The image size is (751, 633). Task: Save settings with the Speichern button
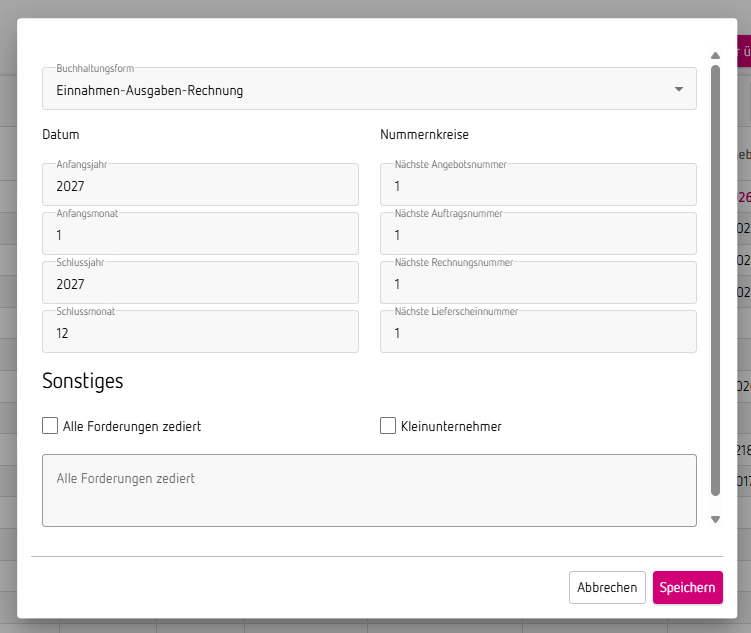687,587
